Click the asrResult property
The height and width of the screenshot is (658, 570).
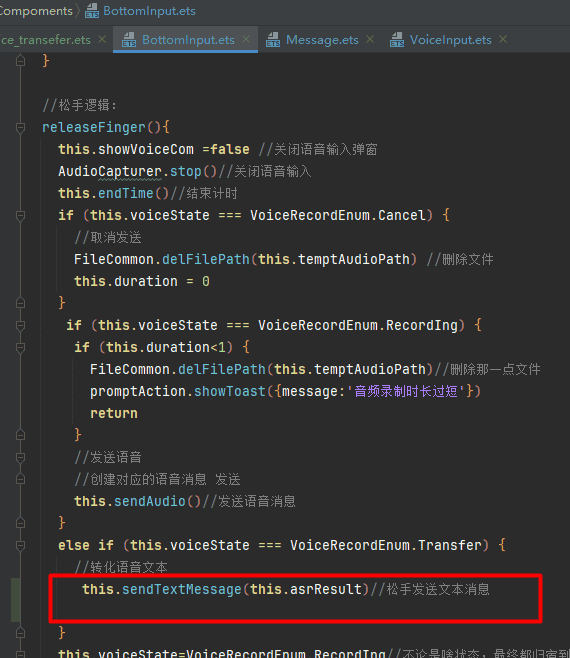pos(326,589)
